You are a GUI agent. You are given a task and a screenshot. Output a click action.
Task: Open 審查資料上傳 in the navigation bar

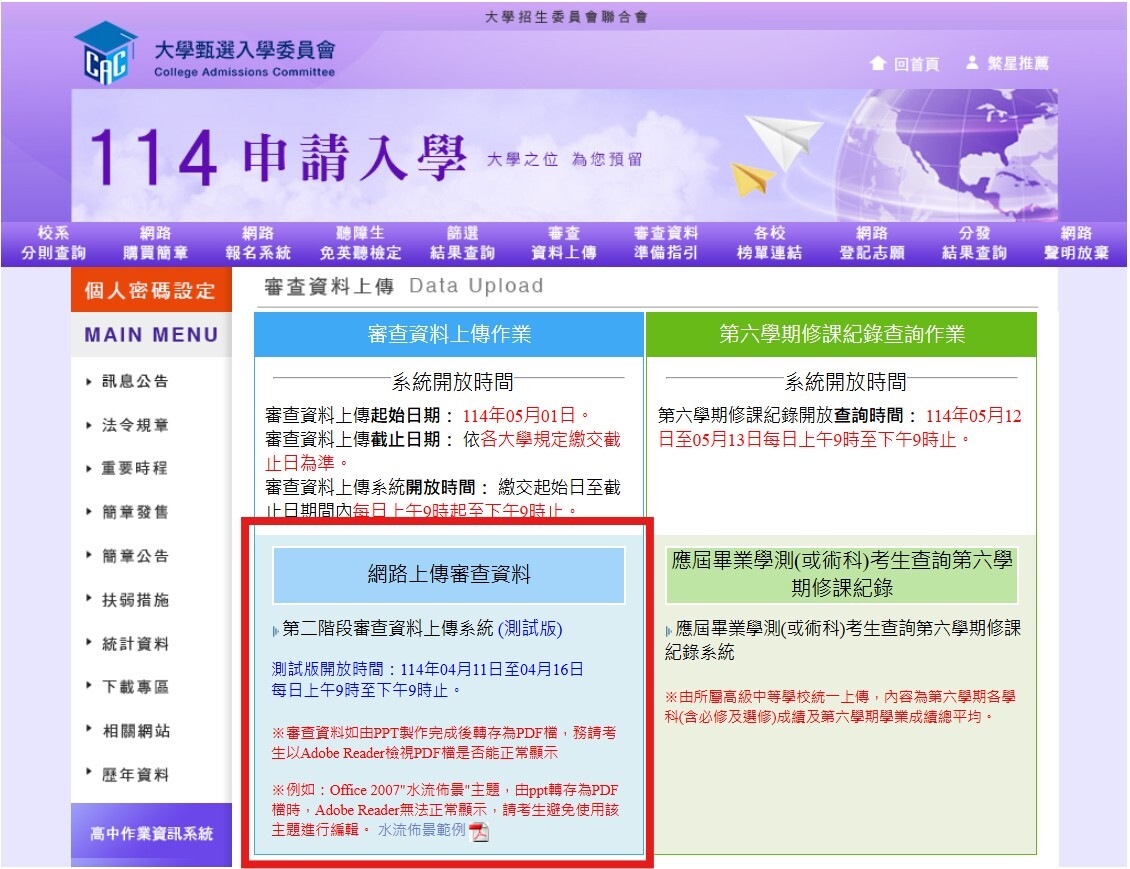564,243
